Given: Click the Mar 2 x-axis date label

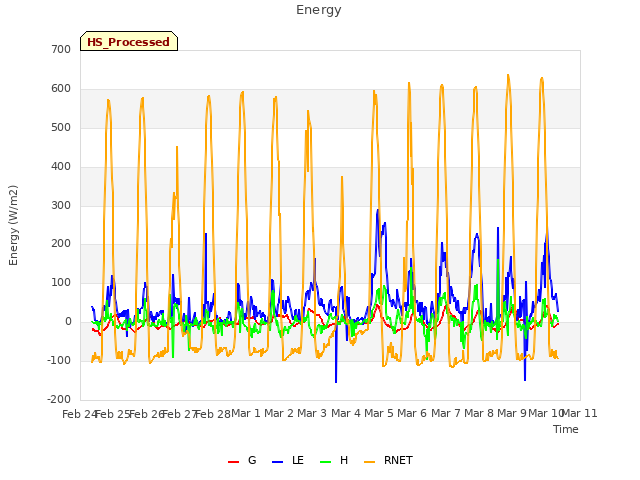Looking at the screenshot, I should click(279, 413).
